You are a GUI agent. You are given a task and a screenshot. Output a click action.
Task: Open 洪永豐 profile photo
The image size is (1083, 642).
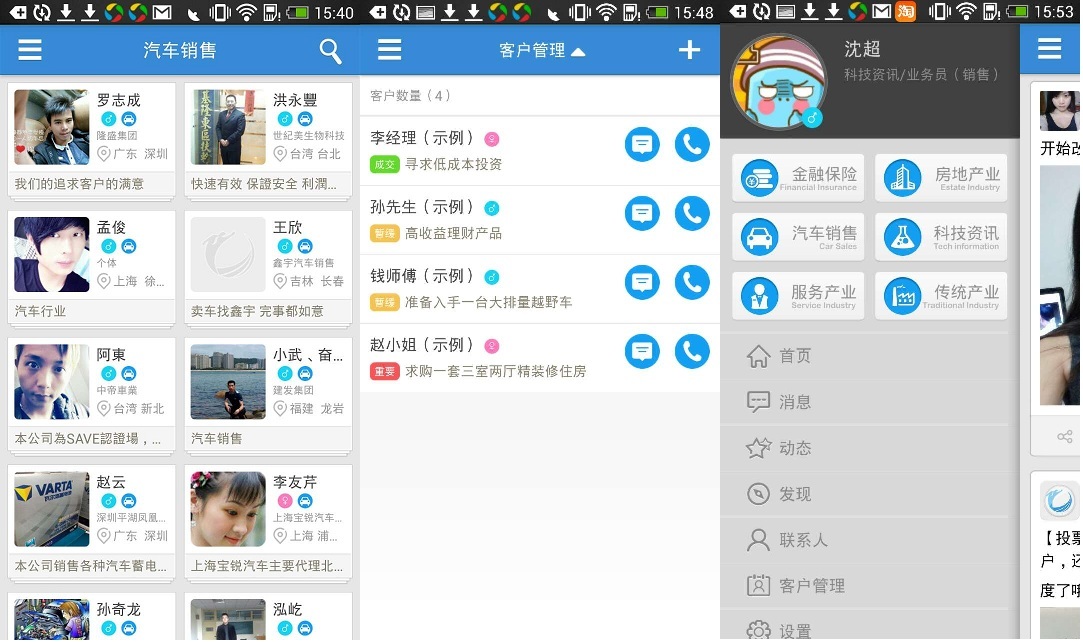[x=228, y=127]
